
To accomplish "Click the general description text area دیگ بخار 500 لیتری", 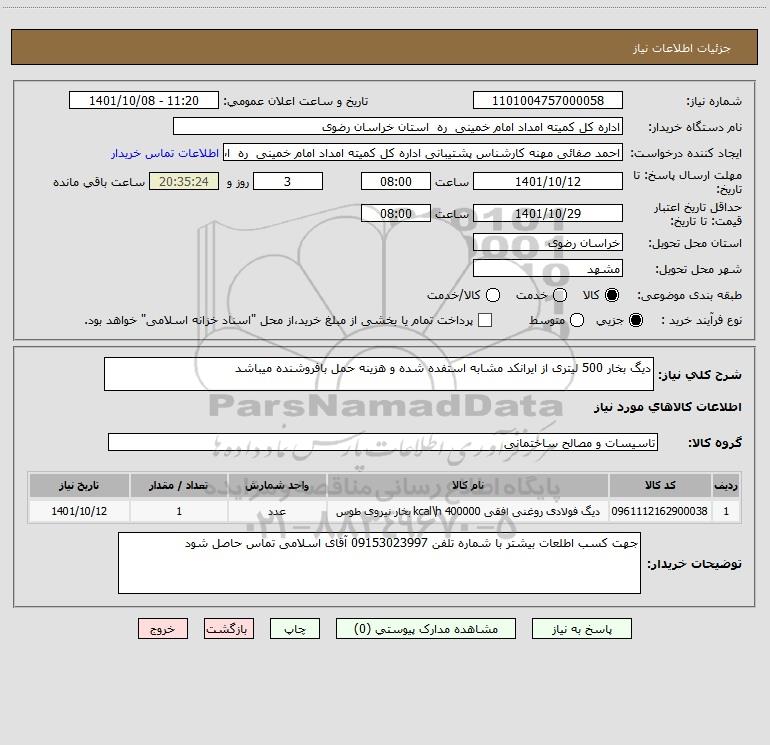I will [x=379, y=374].
